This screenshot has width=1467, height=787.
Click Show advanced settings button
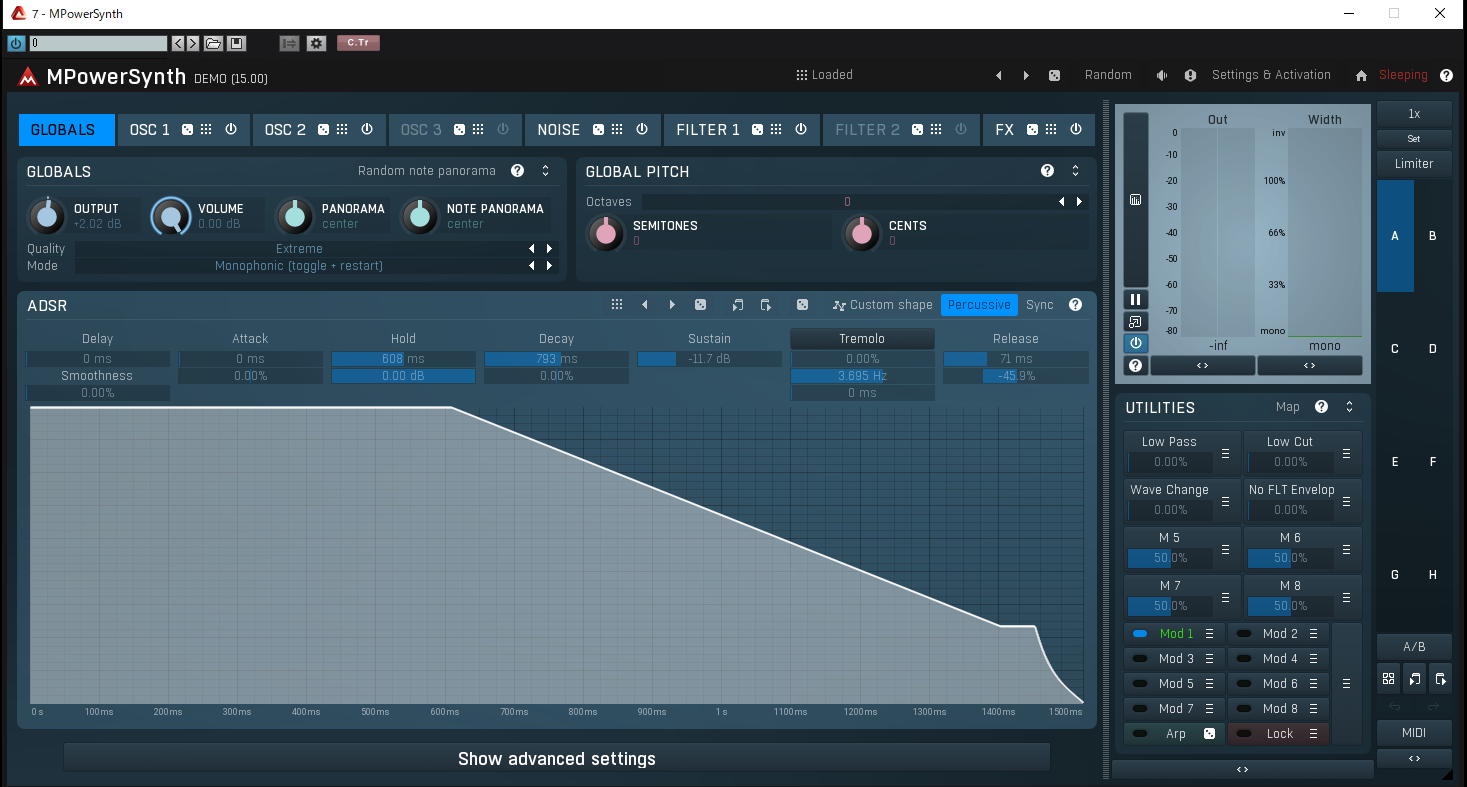[556, 759]
